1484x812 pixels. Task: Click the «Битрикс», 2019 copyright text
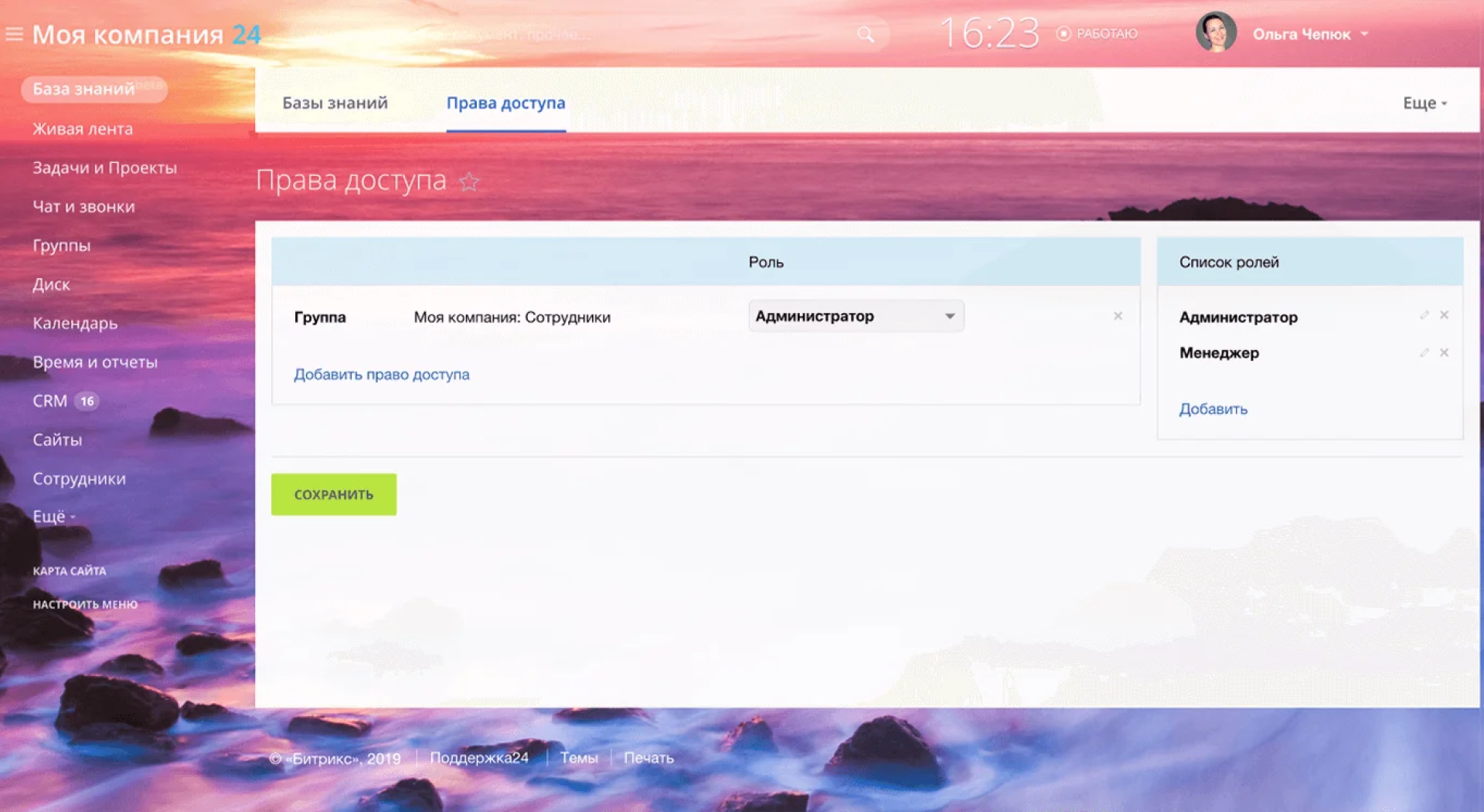tap(335, 759)
